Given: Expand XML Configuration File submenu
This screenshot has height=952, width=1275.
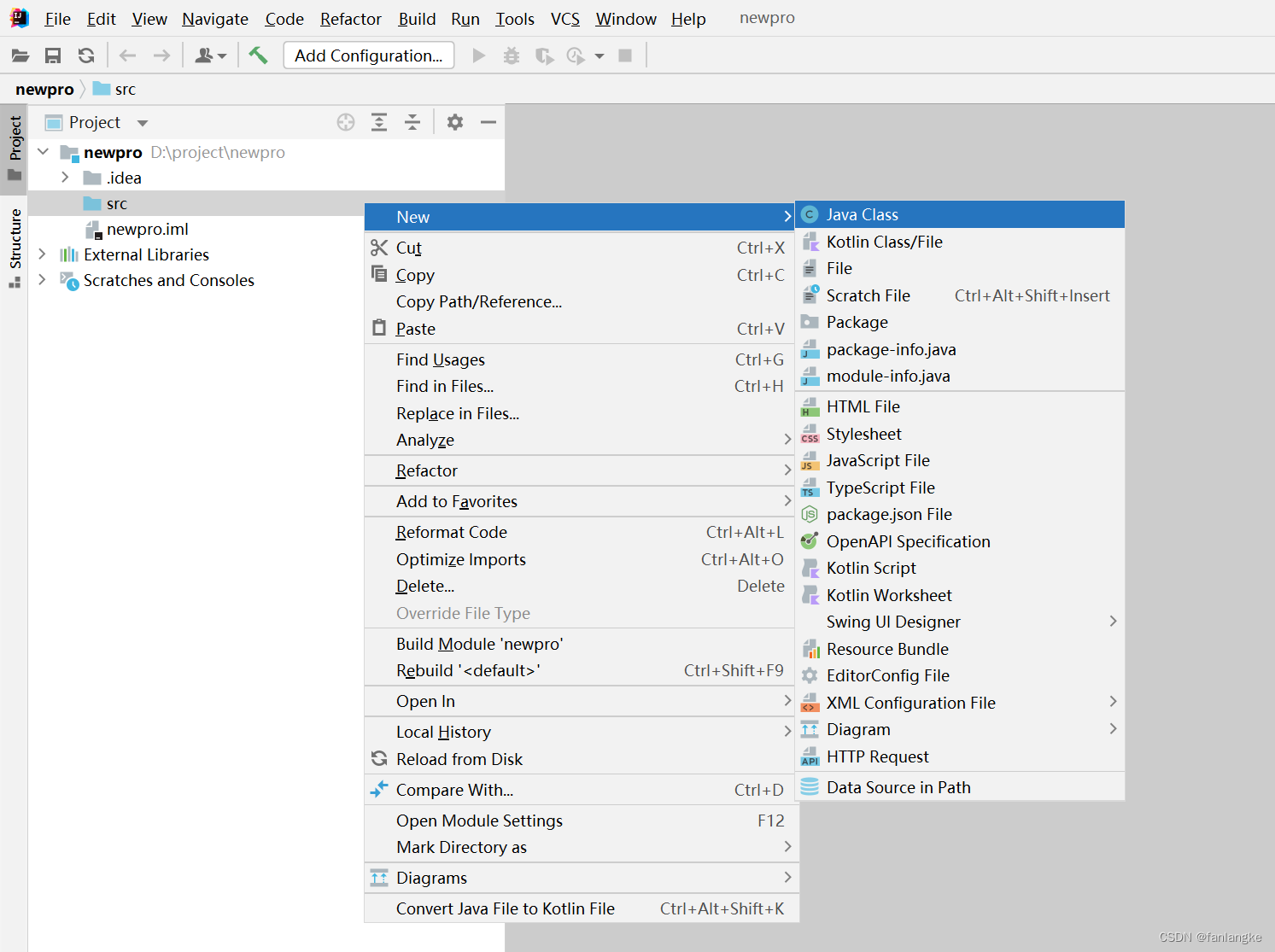Looking at the screenshot, I should [x=960, y=703].
